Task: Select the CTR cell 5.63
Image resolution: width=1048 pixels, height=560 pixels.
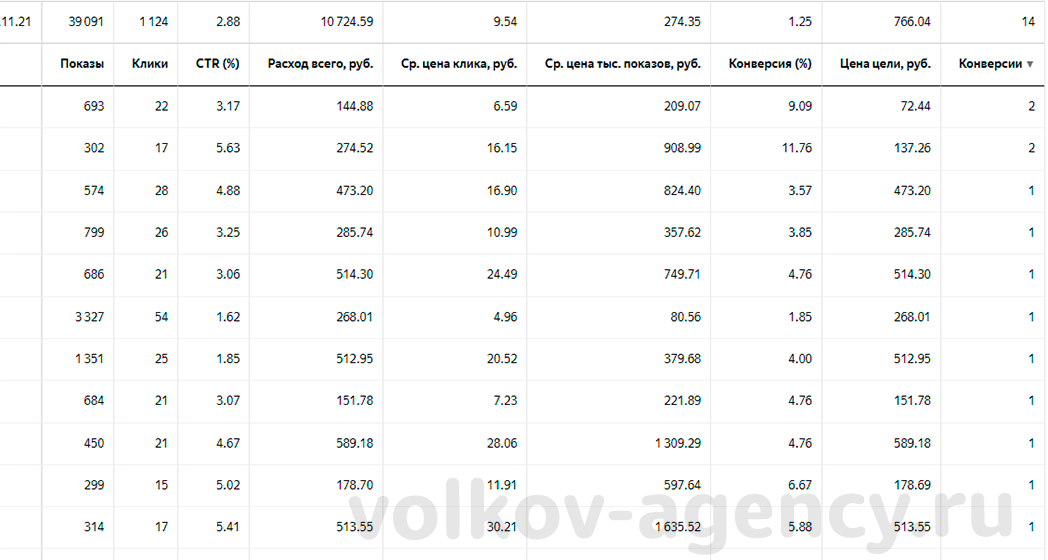Action: click(x=228, y=148)
